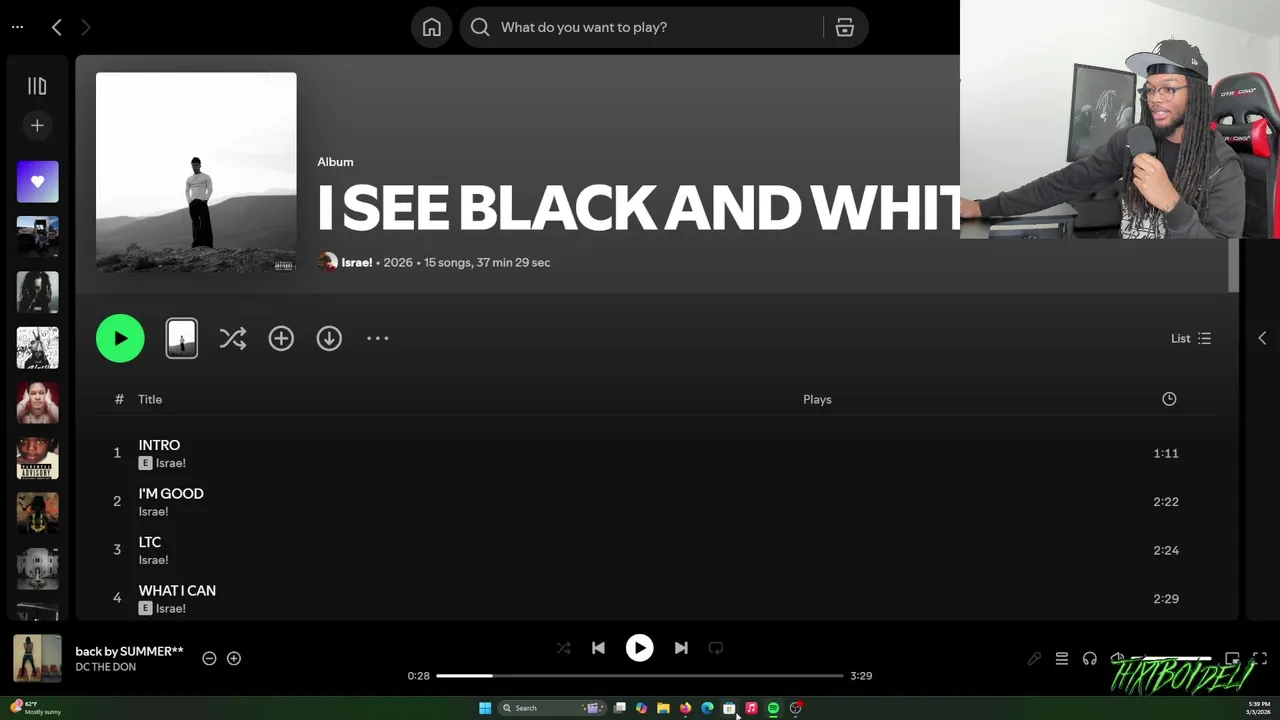Viewport: 1280px width, 720px height.
Task: Add album to Your Library
Action: [x=281, y=338]
